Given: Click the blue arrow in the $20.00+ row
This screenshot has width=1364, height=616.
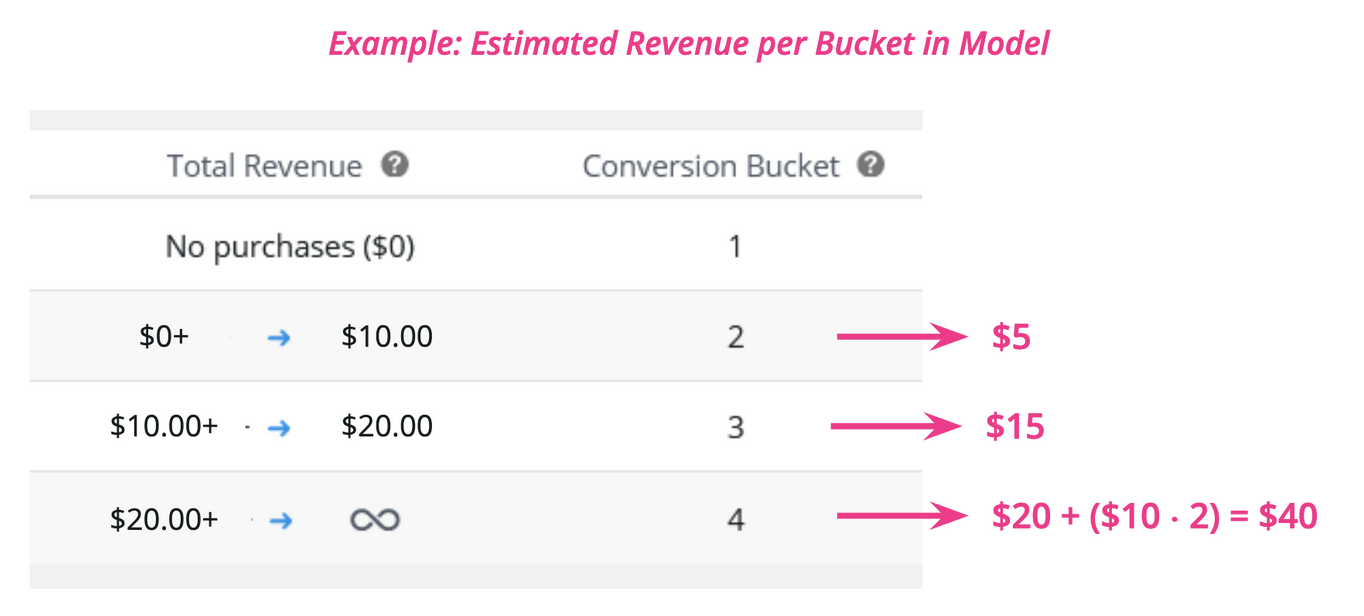Looking at the screenshot, I should click(280, 520).
